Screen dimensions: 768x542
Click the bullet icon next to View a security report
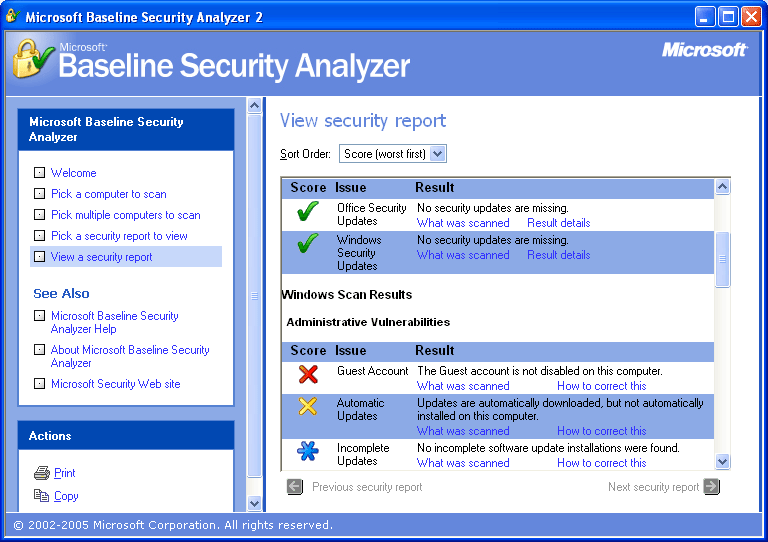click(x=39, y=257)
